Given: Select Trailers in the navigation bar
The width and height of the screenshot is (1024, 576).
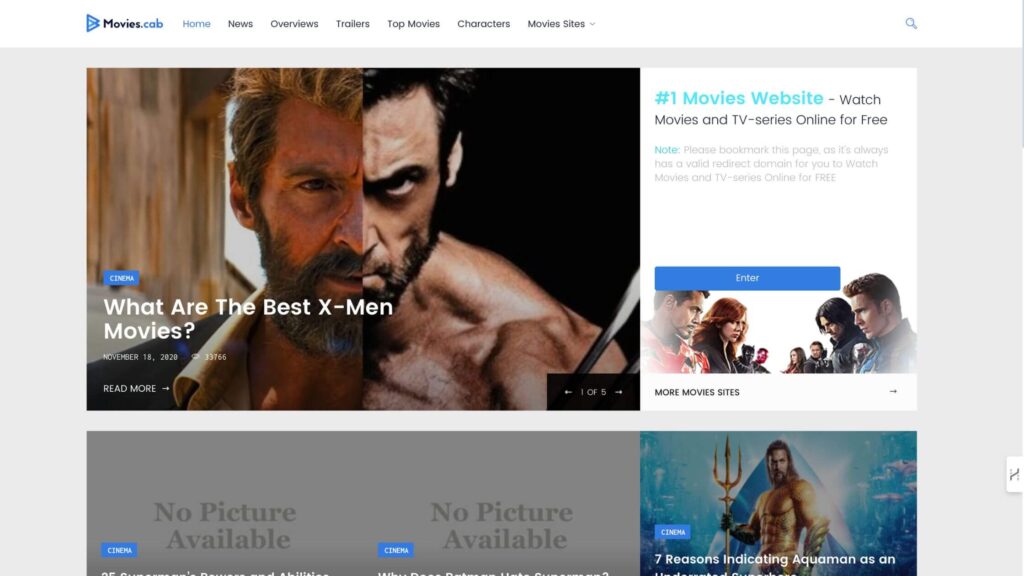Looking at the screenshot, I should tap(352, 24).
